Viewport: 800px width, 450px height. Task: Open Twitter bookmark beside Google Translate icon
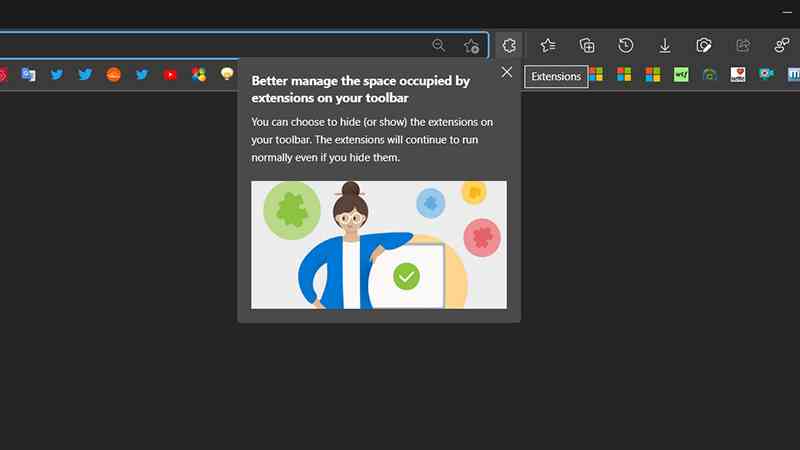click(x=57, y=74)
